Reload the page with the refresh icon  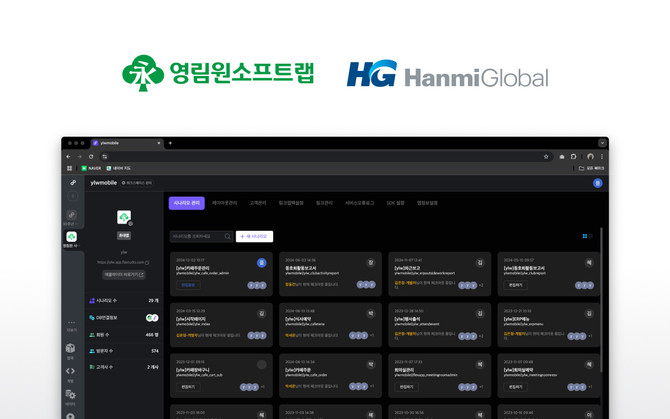(91, 157)
